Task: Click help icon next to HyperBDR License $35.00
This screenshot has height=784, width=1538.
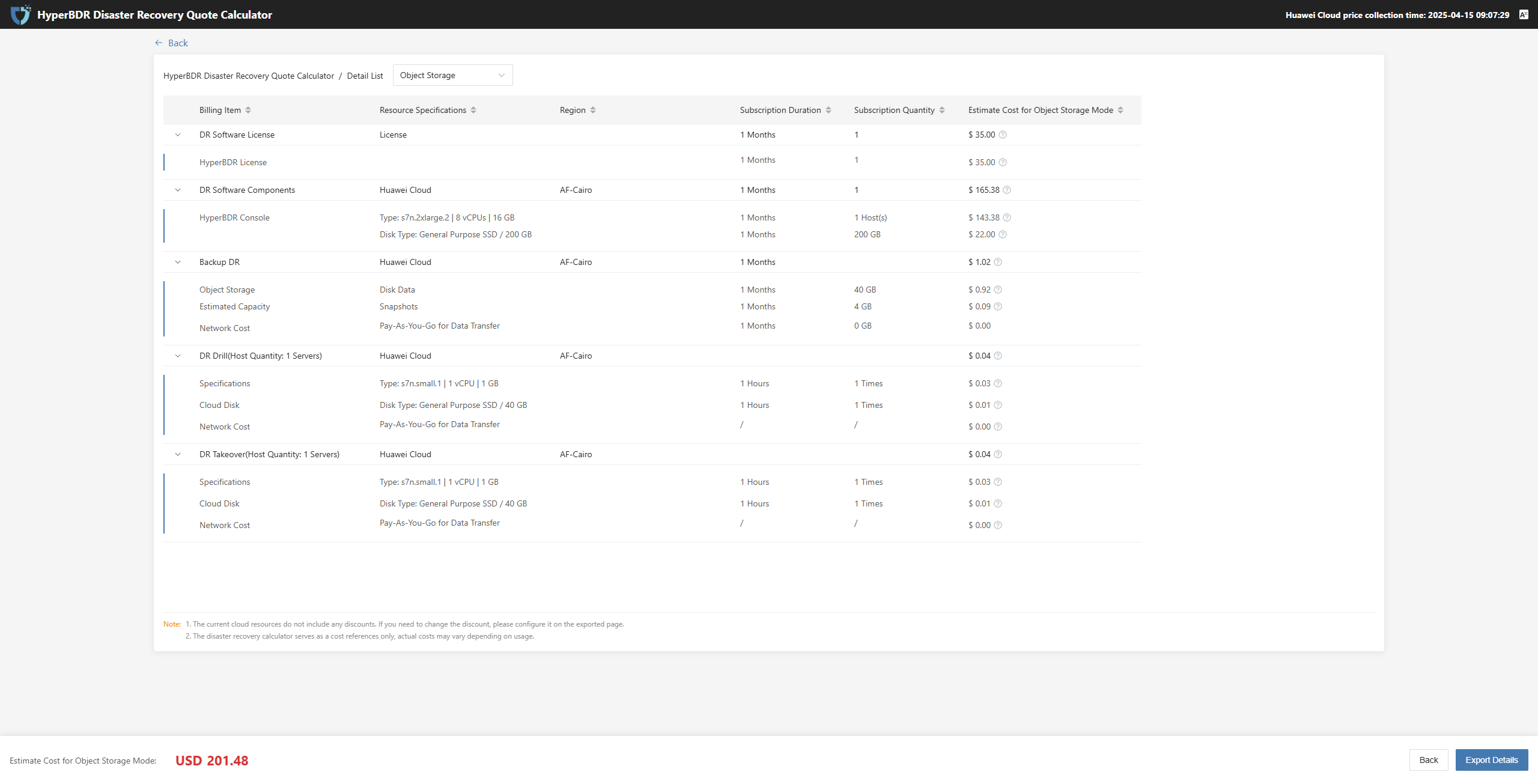Action: 1002,162
